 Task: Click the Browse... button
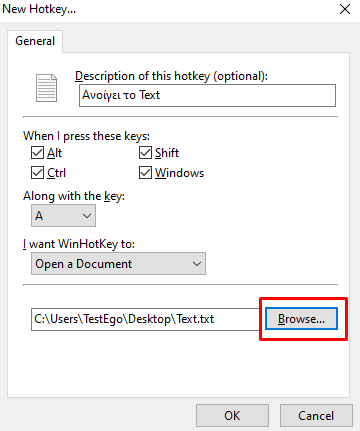coord(301,319)
